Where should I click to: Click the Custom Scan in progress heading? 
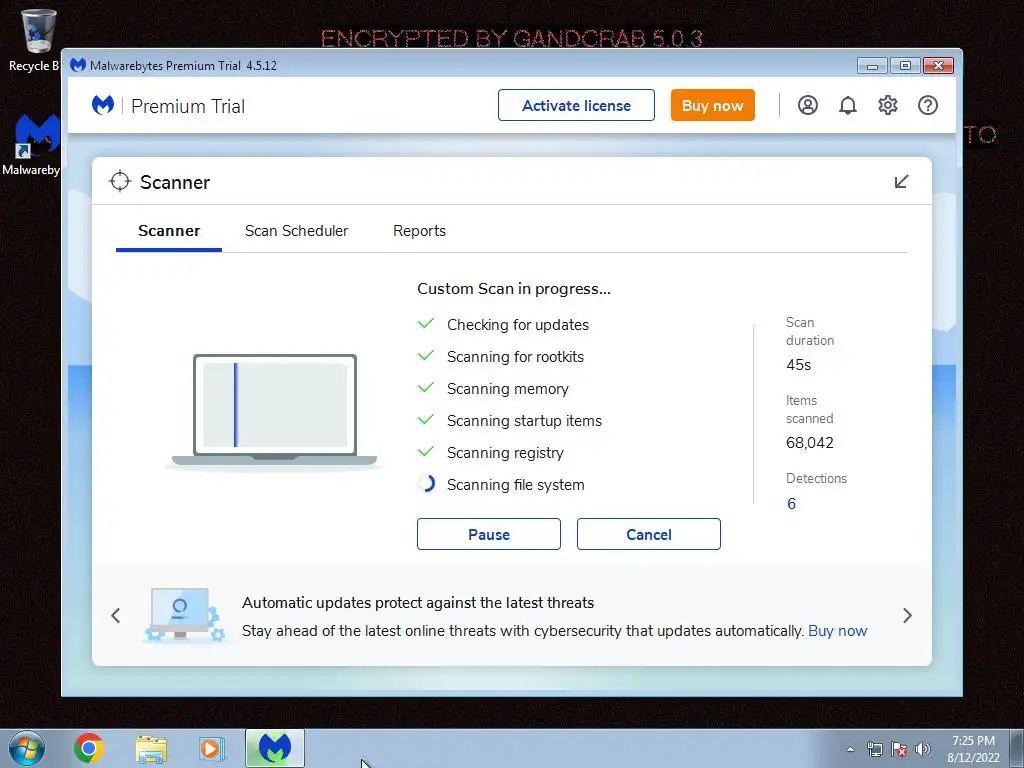(514, 289)
